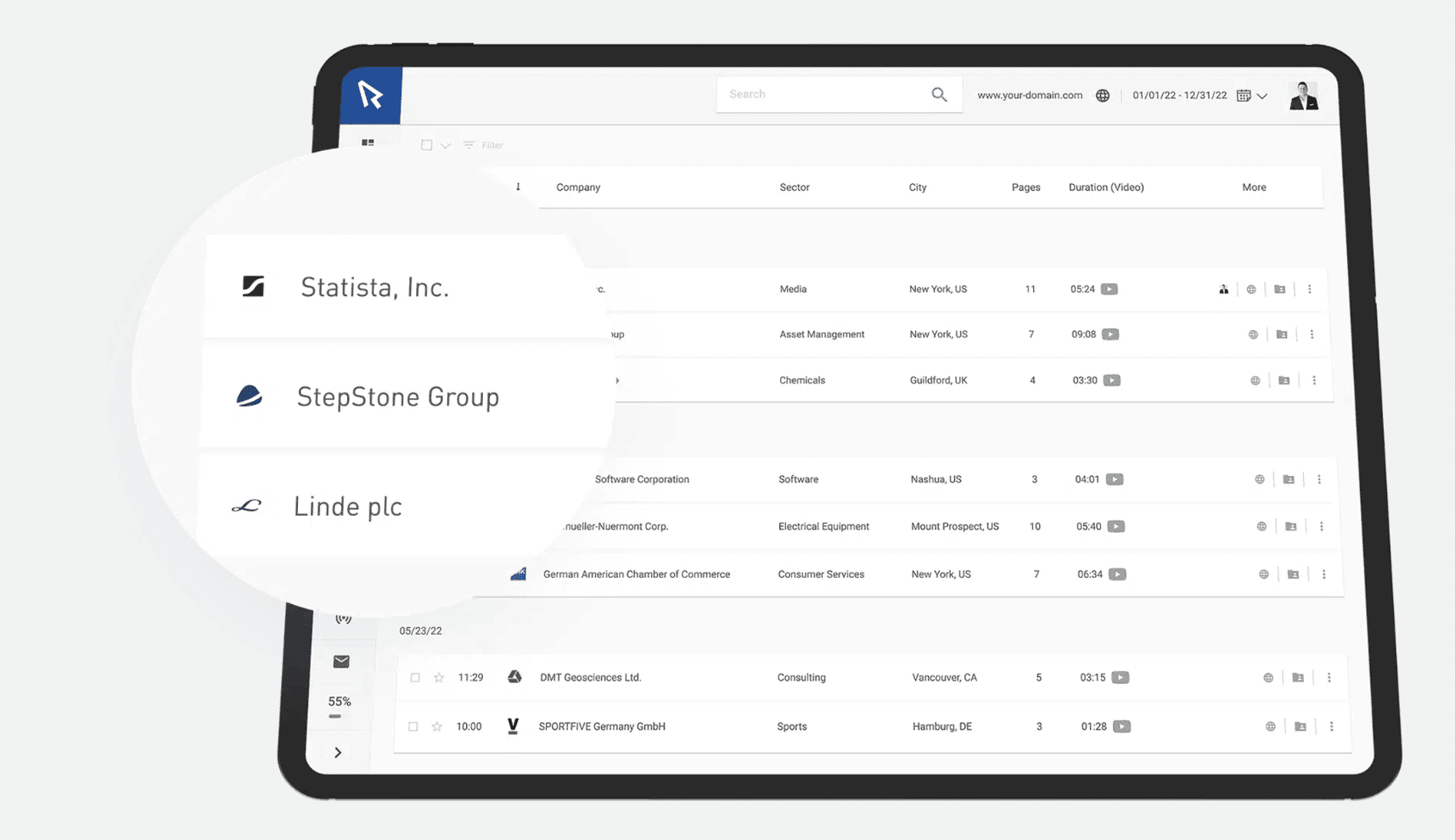
Task: Open the mail icon in sidebar
Action: pyautogui.click(x=341, y=662)
